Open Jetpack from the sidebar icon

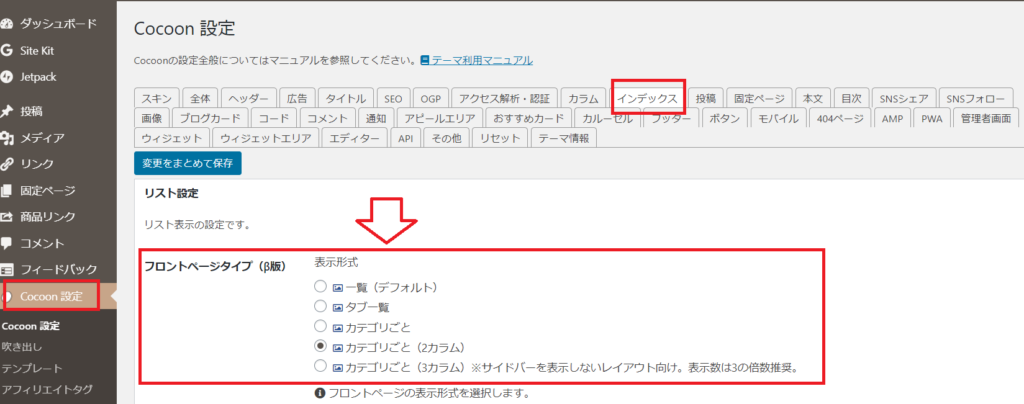tap(8, 76)
